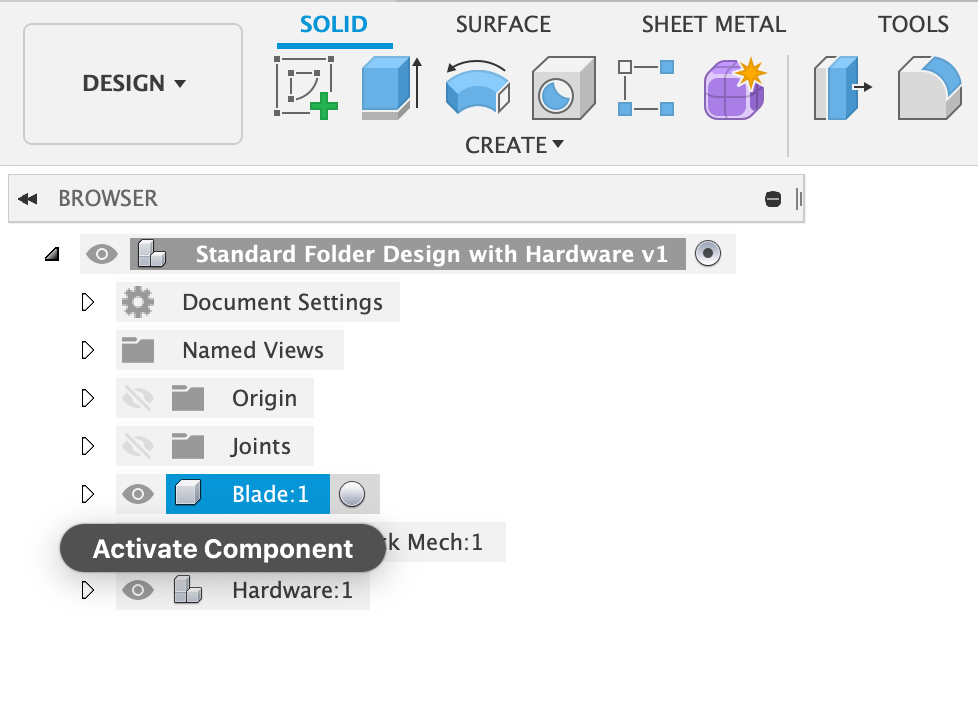Switch to the SURFACE tab
978x728 pixels.
503,25
